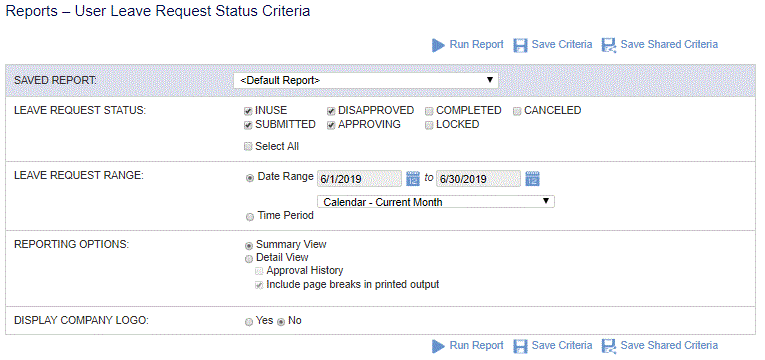This screenshot has height=360, width=765.
Task: Click the bottom Save Criteria floppy disk icon
Action: point(521,346)
